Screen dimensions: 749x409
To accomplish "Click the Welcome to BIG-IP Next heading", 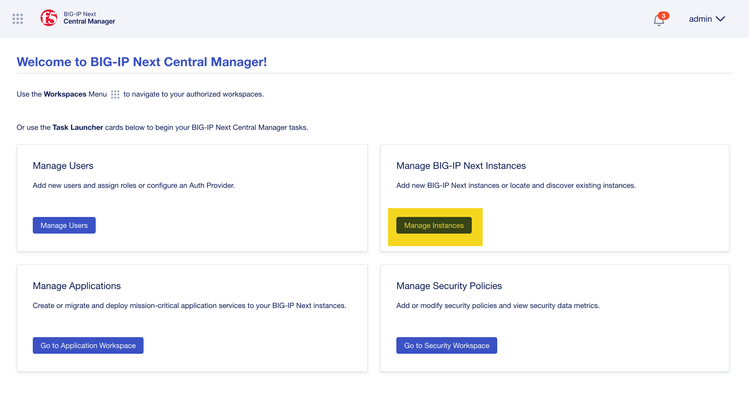I will [142, 62].
